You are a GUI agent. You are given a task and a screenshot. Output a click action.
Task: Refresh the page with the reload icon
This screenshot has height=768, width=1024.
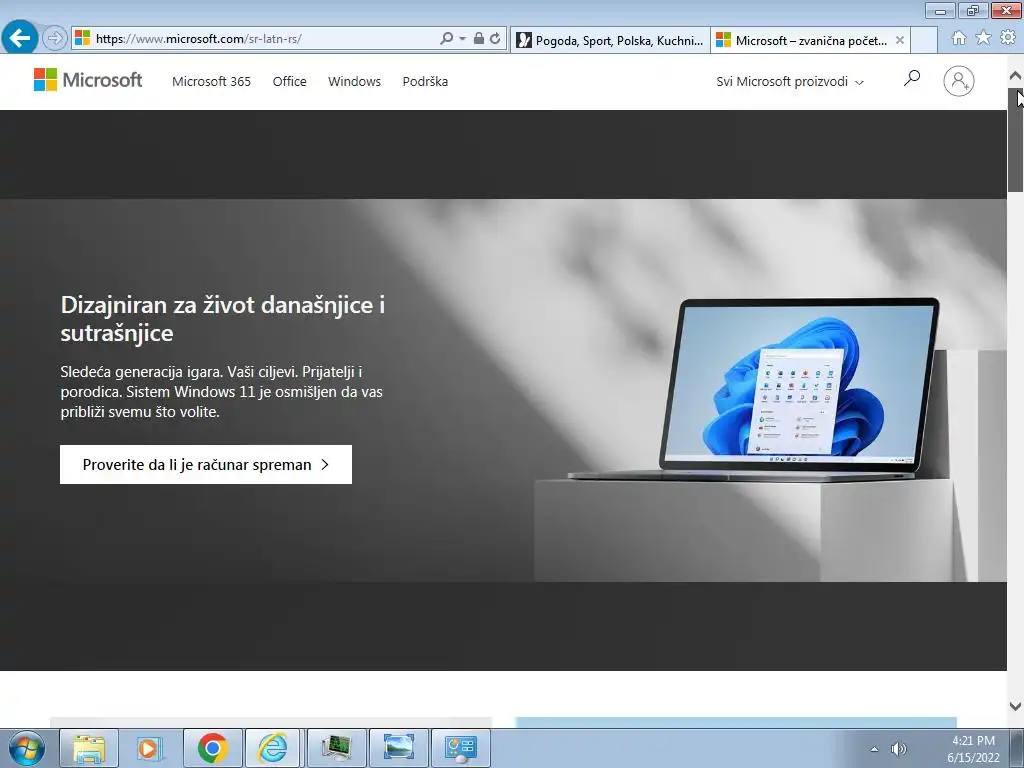(495, 39)
